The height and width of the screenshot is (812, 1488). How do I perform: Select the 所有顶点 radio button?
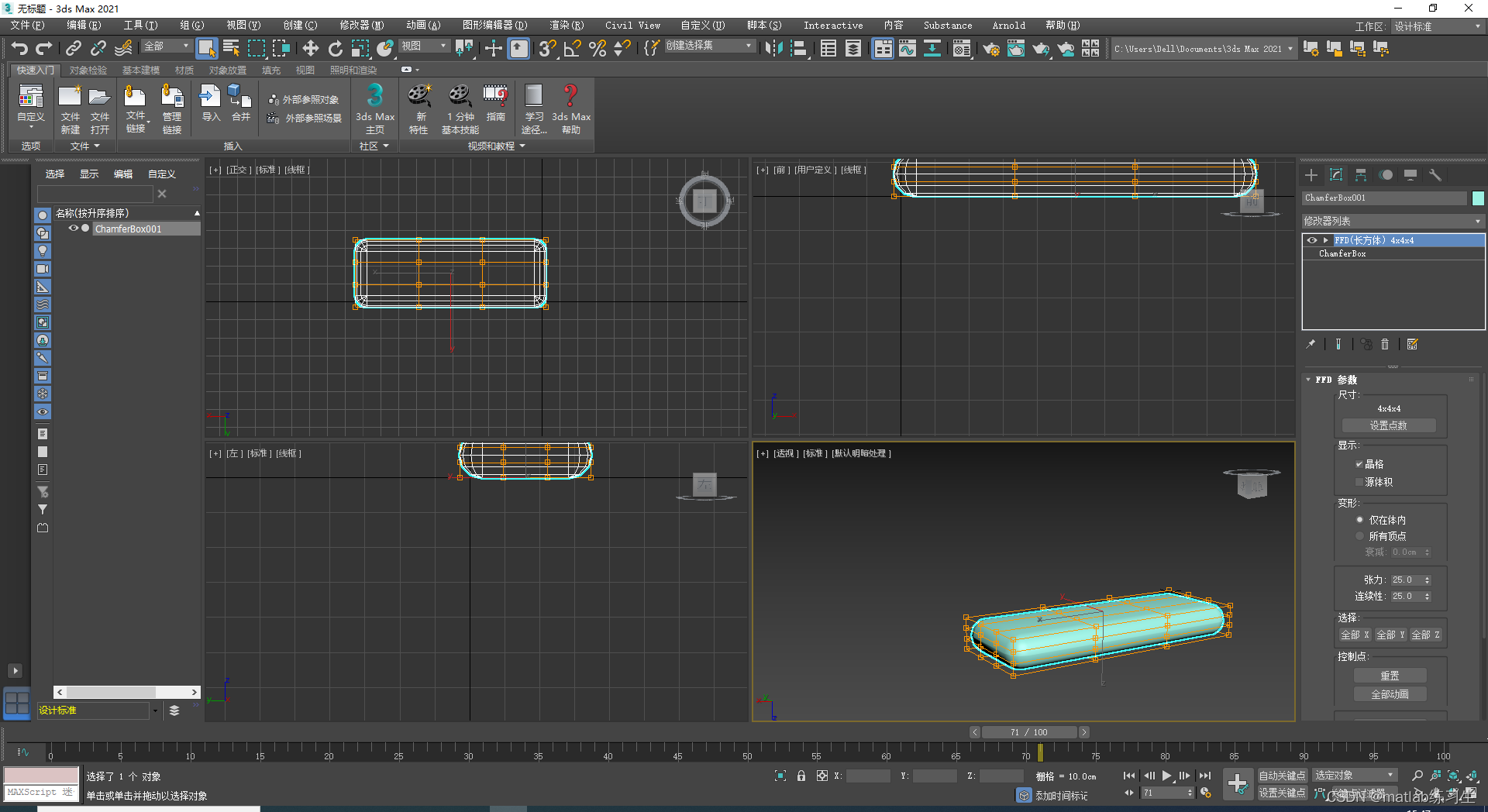[x=1359, y=535]
